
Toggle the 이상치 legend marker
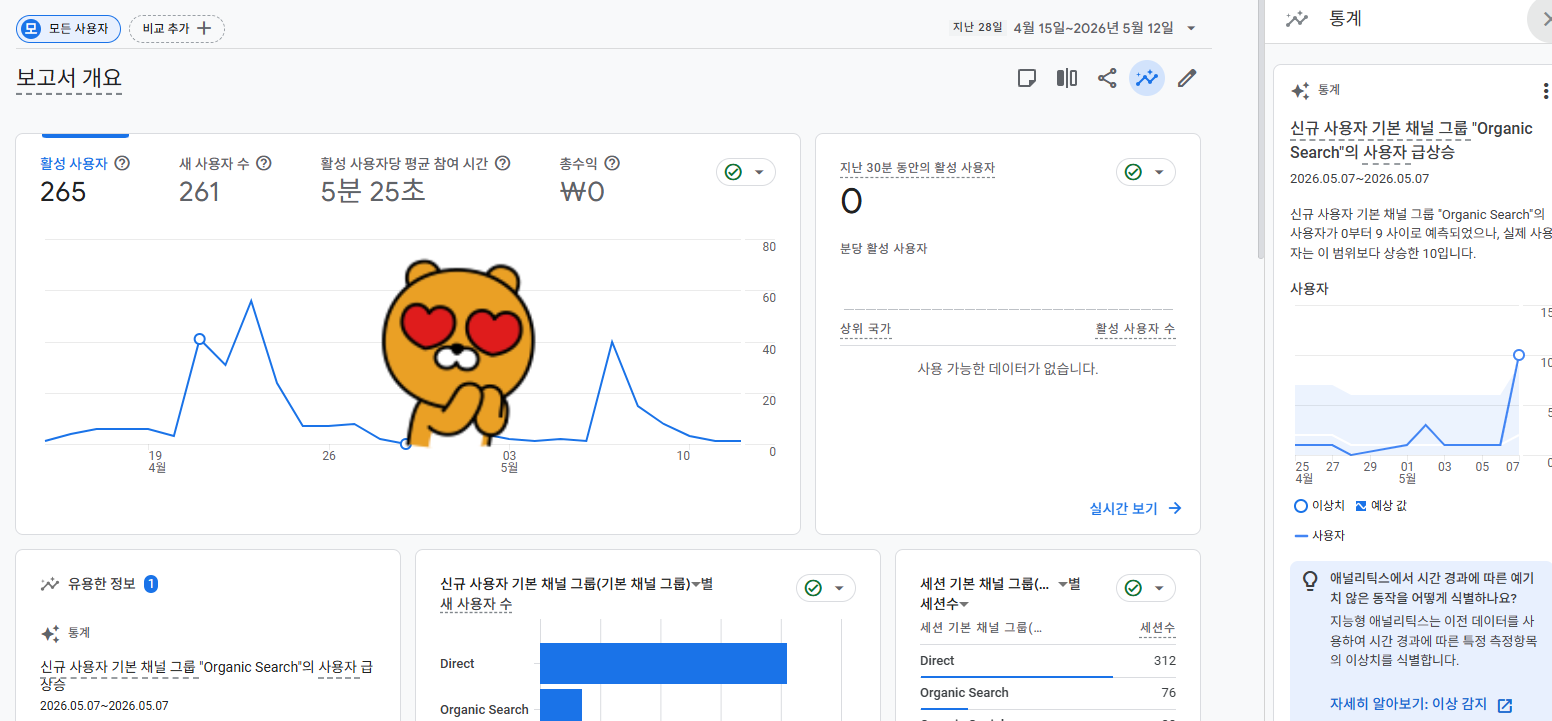pyautogui.click(x=1301, y=506)
